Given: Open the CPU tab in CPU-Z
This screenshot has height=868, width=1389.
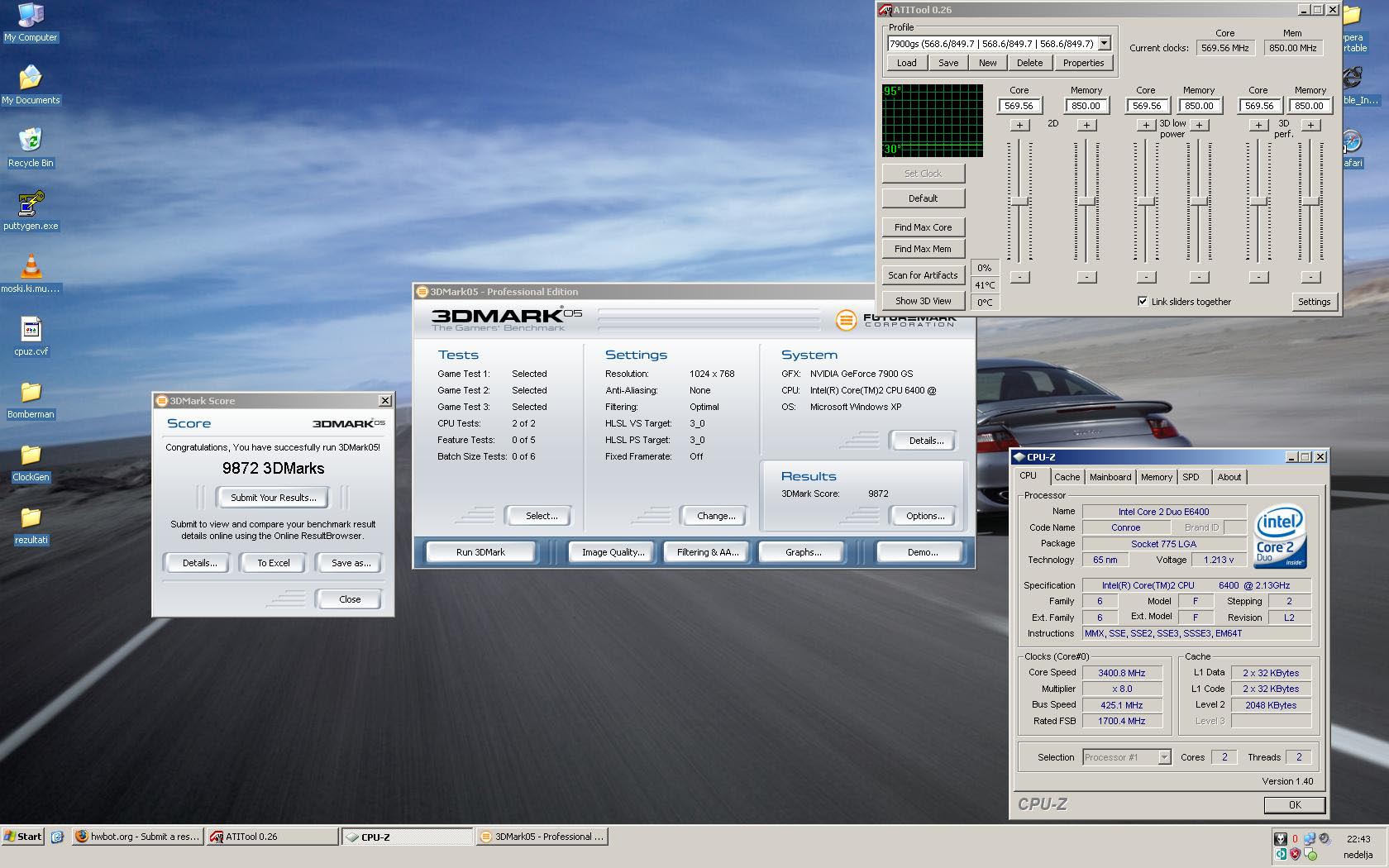Looking at the screenshot, I should [x=1028, y=476].
